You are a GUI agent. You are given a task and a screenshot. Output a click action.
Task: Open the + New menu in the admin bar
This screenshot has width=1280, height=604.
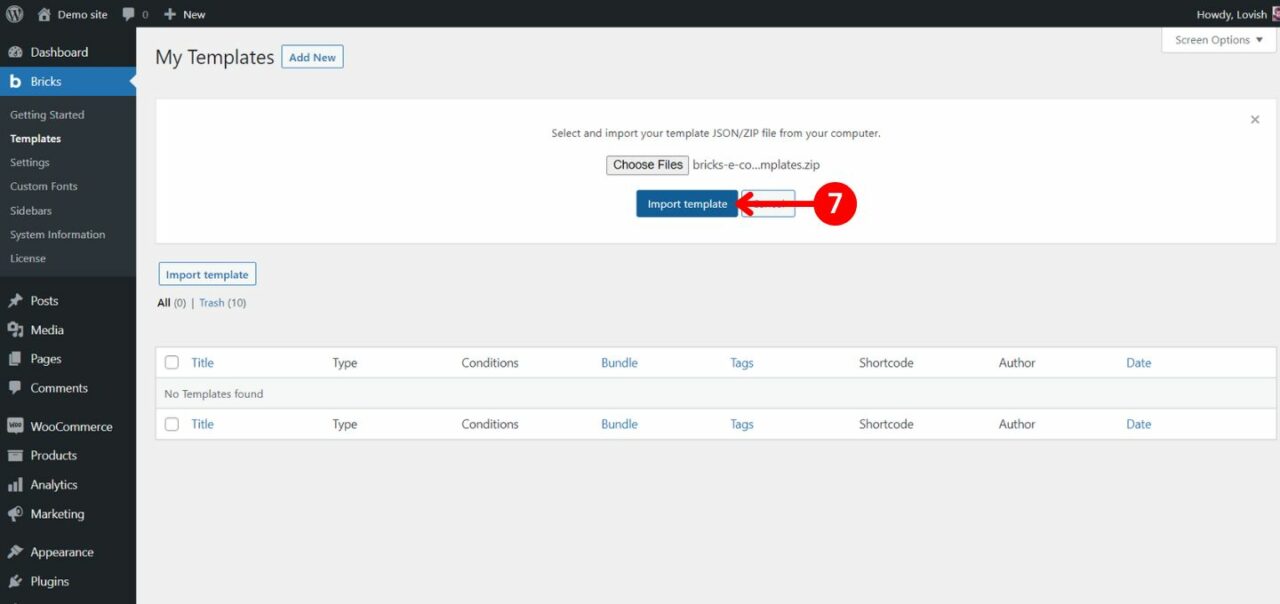(184, 14)
